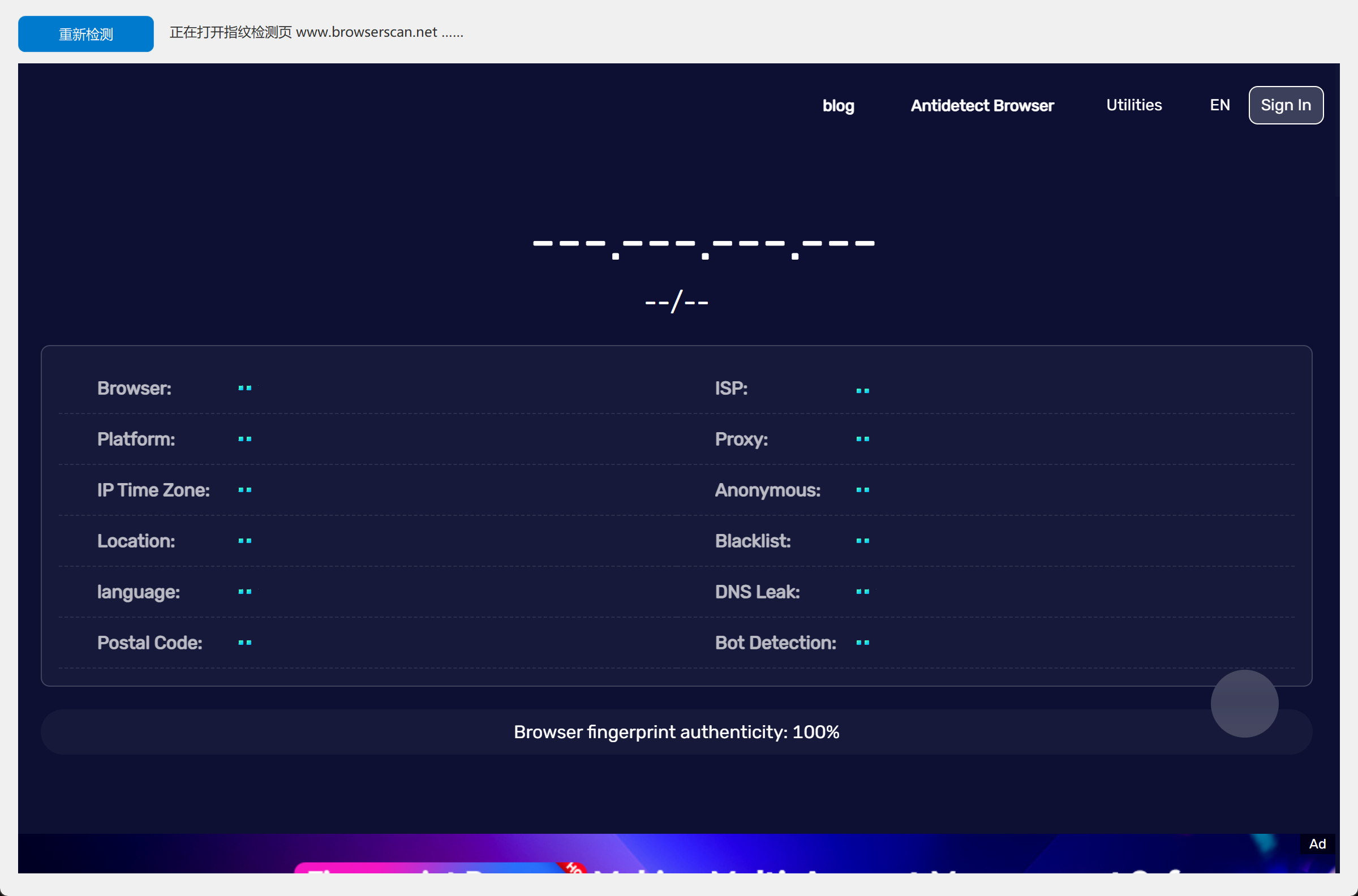Viewport: 1358px width, 896px height.
Task: Select the Anonymous: label
Action: click(x=768, y=490)
